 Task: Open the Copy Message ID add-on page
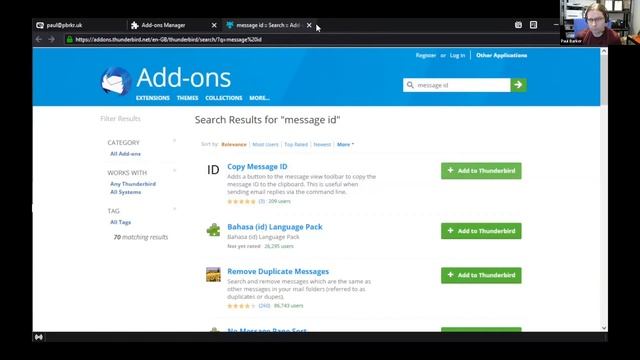click(257, 167)
